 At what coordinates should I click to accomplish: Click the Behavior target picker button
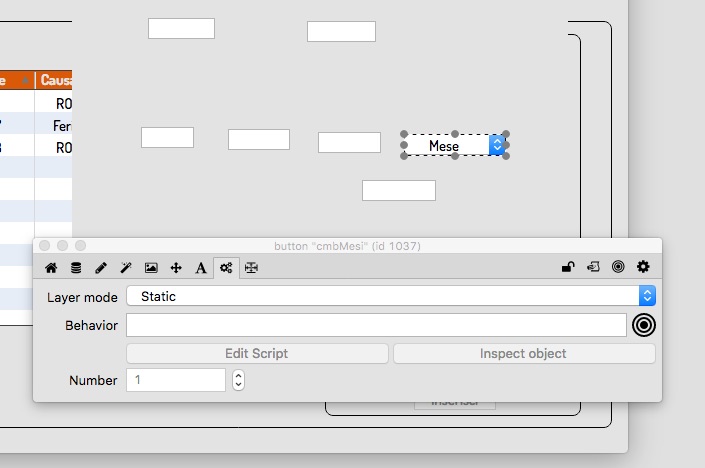[x=644, y=325]
